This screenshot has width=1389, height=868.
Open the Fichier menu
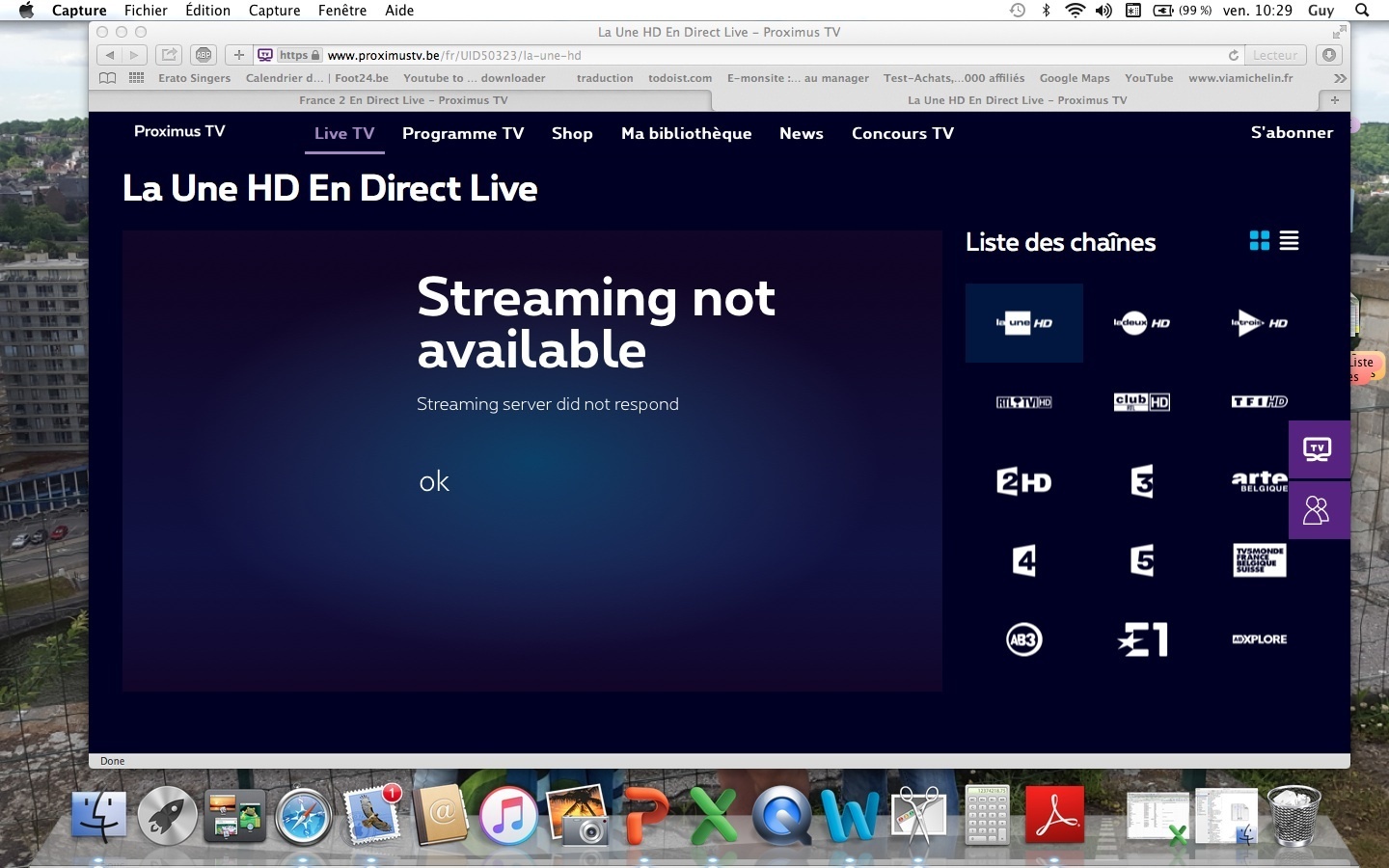click(x=146, y=11)
